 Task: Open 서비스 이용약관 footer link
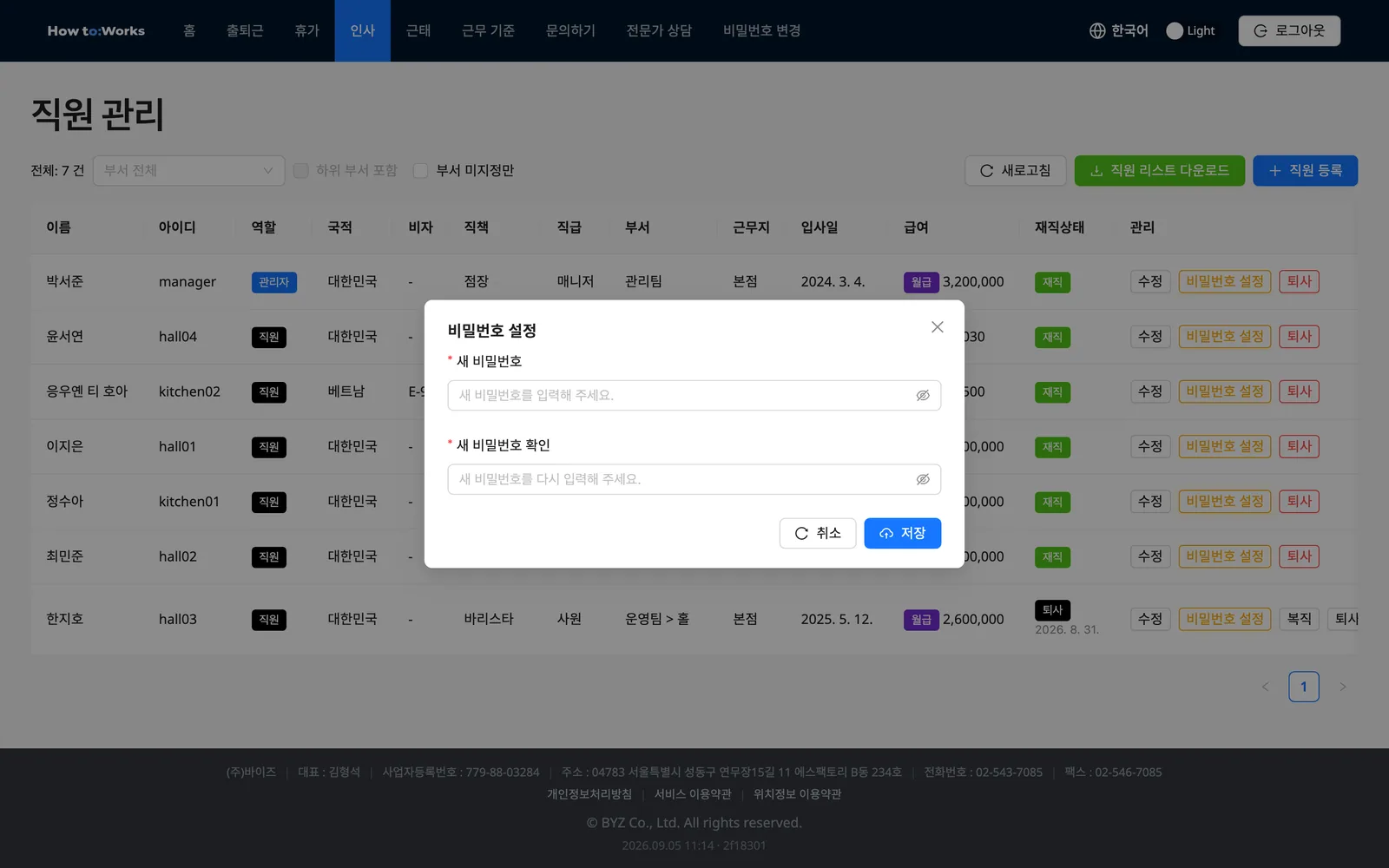[x=693, y=794]
